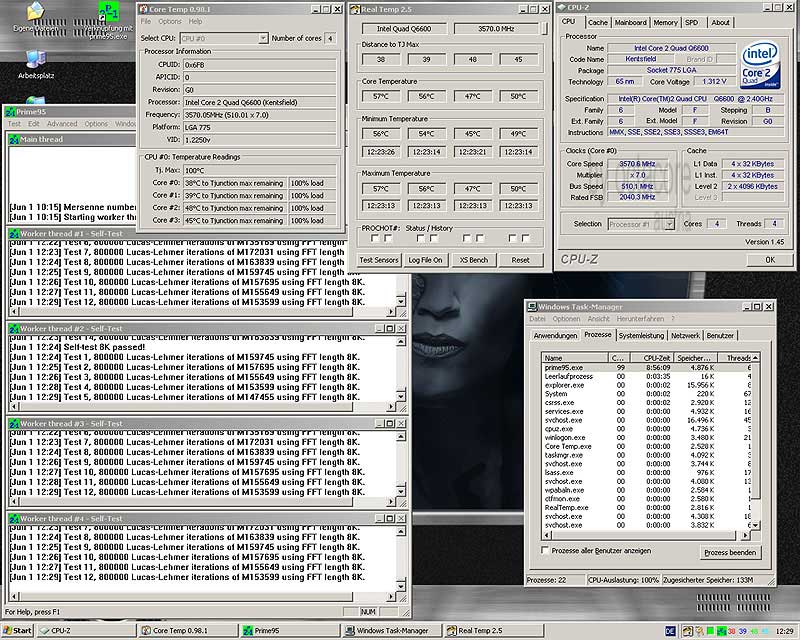Click the Real Temp title bar icon
Screen dimensions: 800x640
tap(355, 9)
